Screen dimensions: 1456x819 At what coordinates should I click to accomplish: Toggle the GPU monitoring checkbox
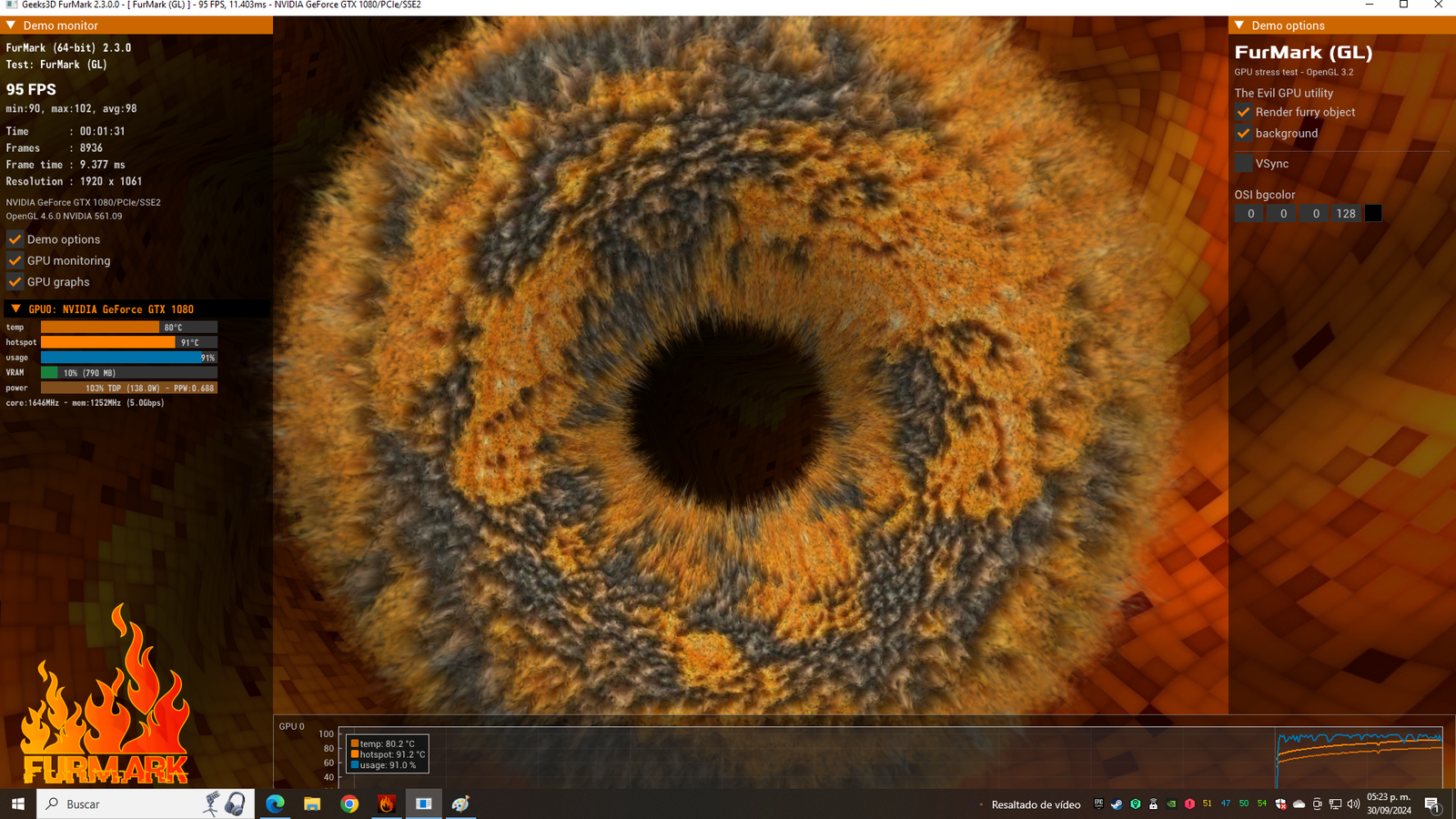[15, 260]
